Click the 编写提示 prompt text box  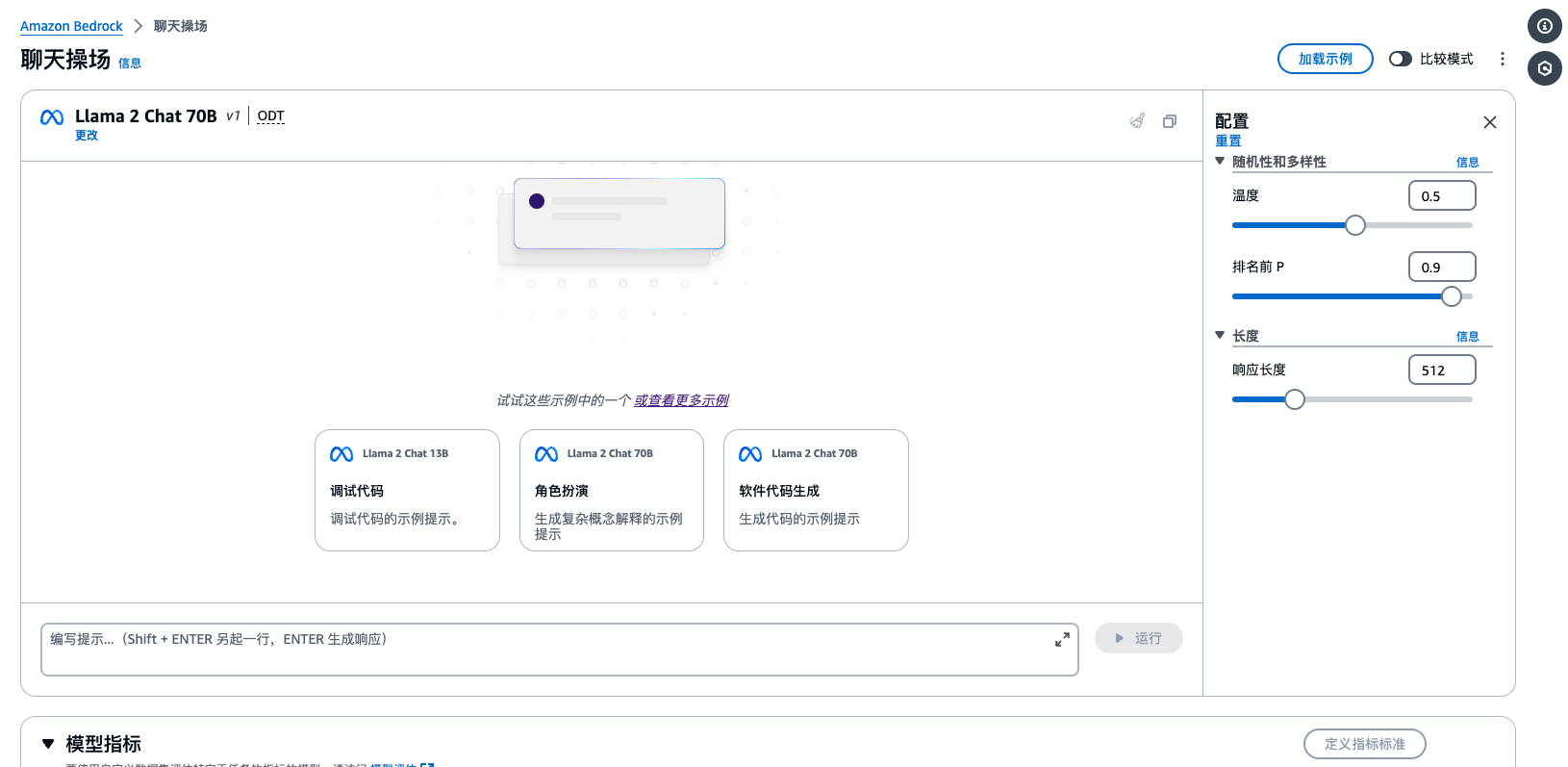559,650
